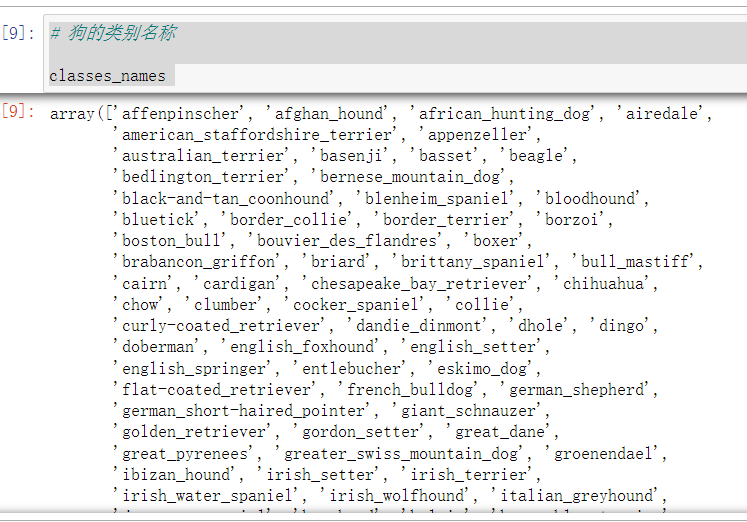Click 'german_short-haired_pointer' entry
Viewport: 747px width, 522px height.
[x=243, y=411]
